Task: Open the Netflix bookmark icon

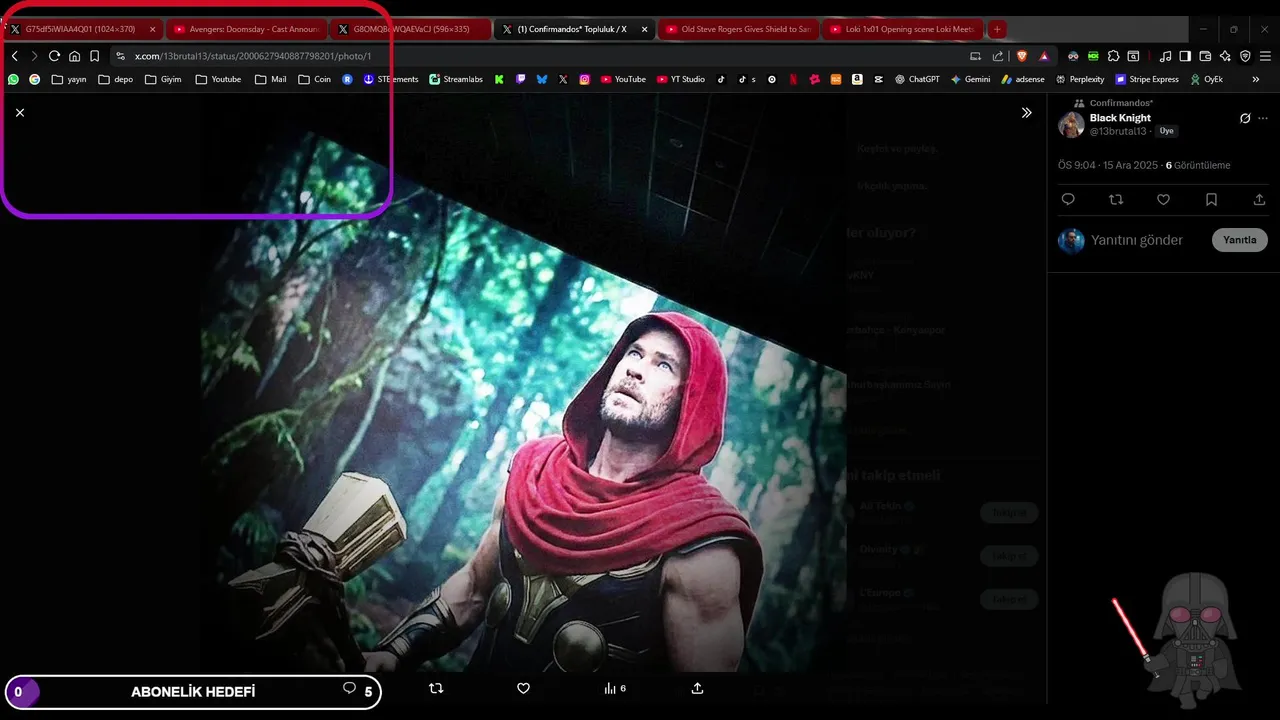Action: (793, 79)
